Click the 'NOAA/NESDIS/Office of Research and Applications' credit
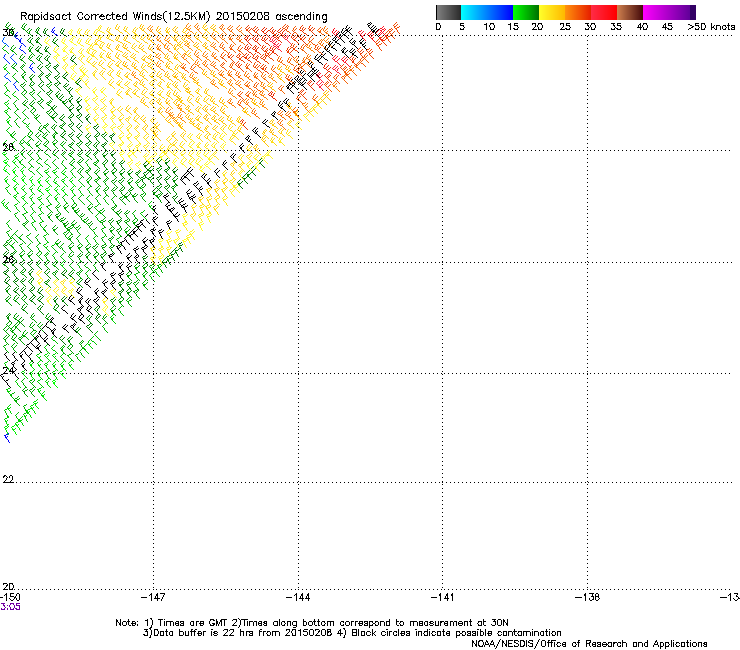Viewport: 740px width, 650px height. pos(589,644)
